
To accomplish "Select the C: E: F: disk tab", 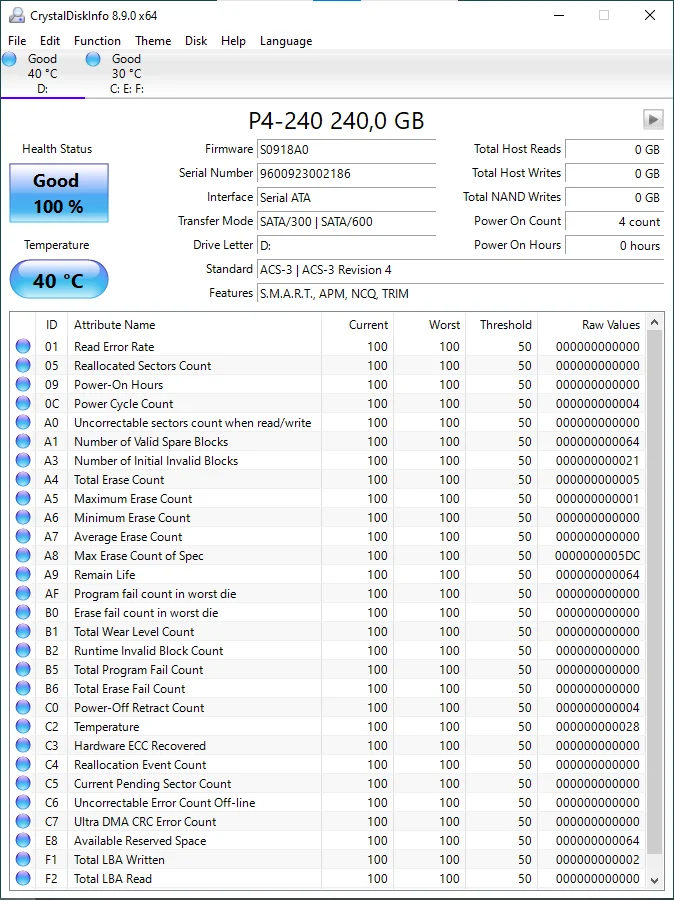I will click(127, 74).
